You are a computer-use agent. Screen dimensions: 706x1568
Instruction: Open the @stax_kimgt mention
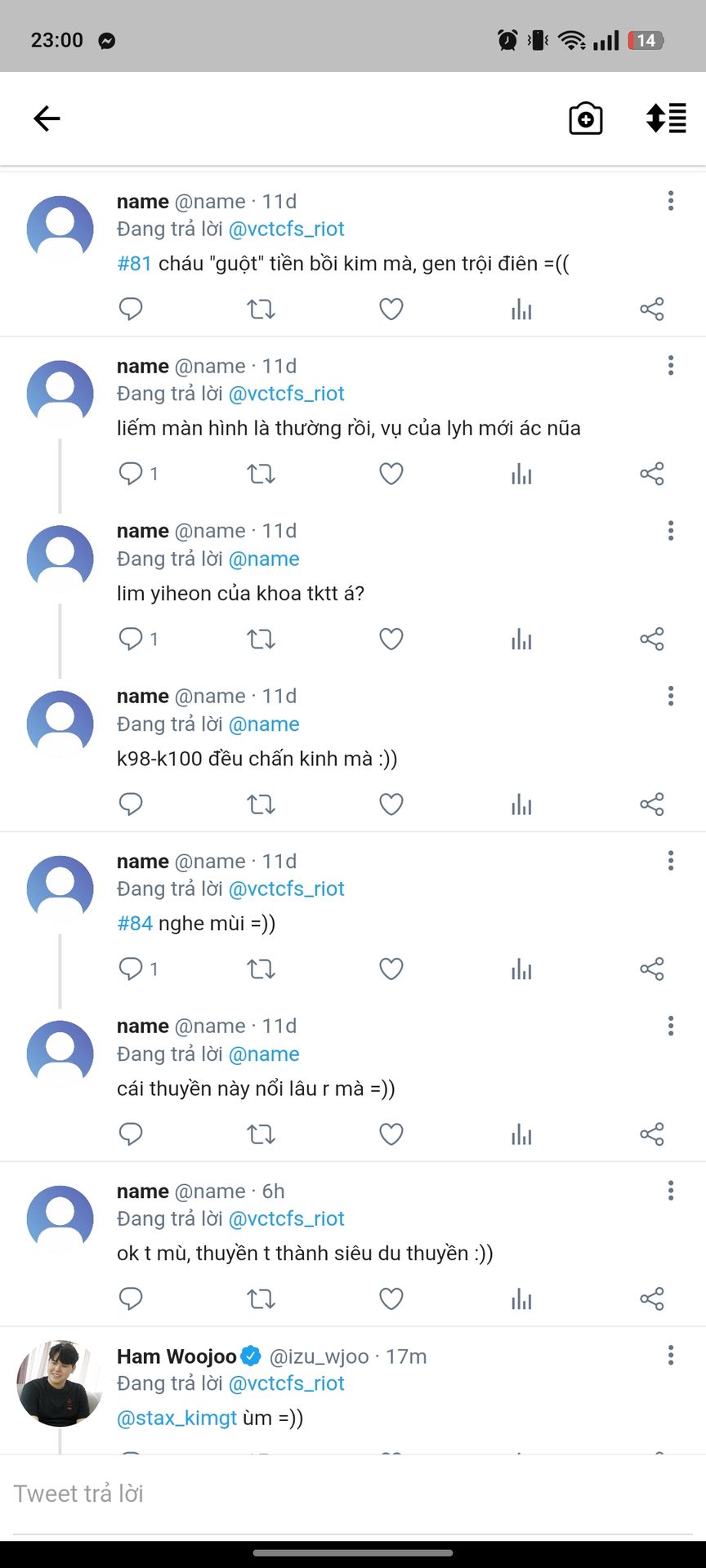(176, 1418)
